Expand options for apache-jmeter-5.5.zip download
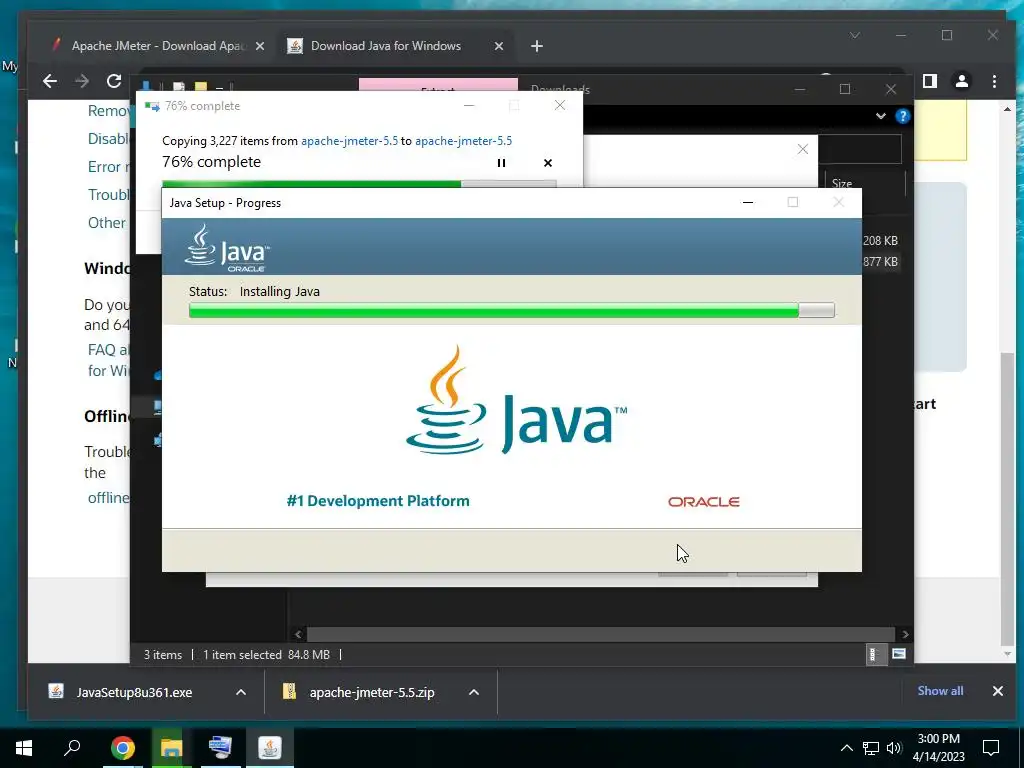This screenshot has width=1024, height=768. [474, 692]
